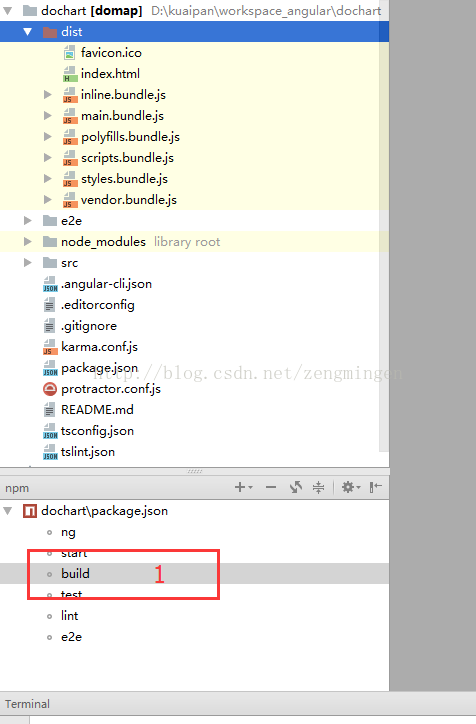Screen dimensions: 476x724
Task: Click the index.html file icon
Action: 69,74
